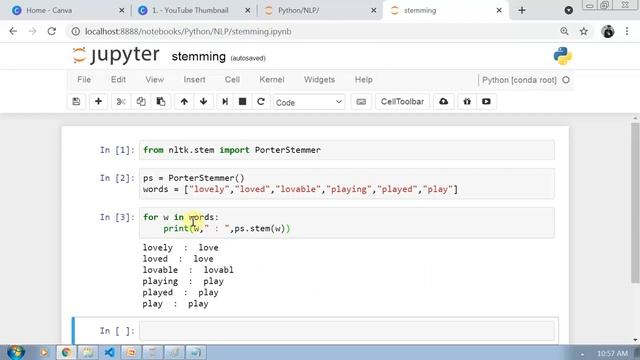Restart the kernel circular arrow icon
Viewport: 640px width, 360px height.
(261, 102)
